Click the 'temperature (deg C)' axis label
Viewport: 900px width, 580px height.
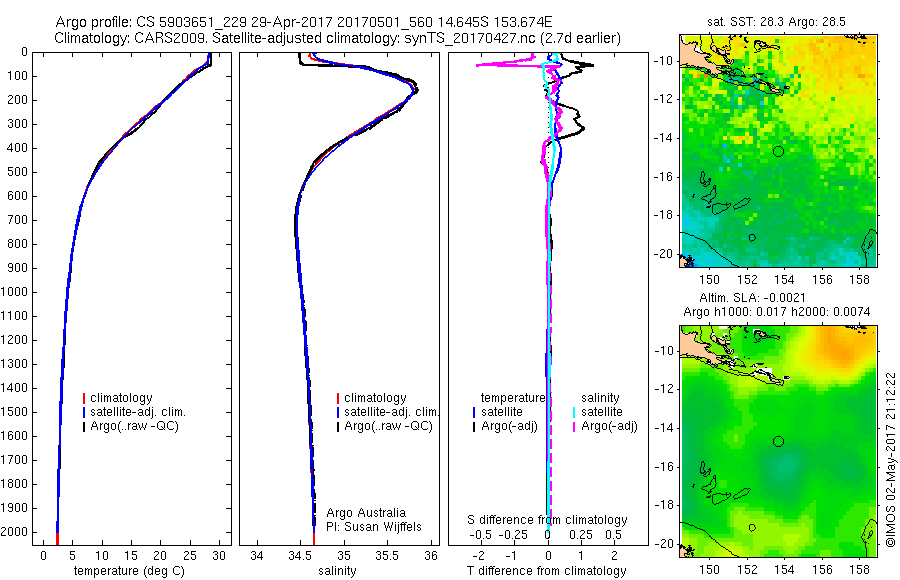129,571
